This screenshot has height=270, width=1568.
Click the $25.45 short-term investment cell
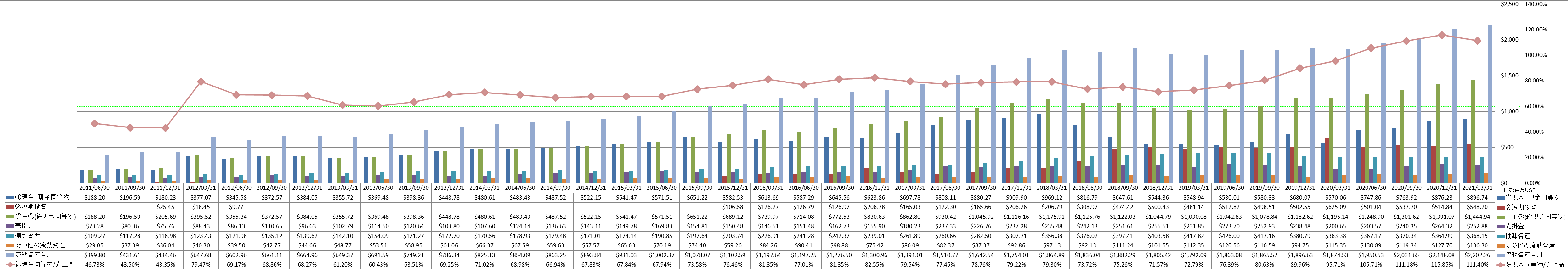(166, 207)
